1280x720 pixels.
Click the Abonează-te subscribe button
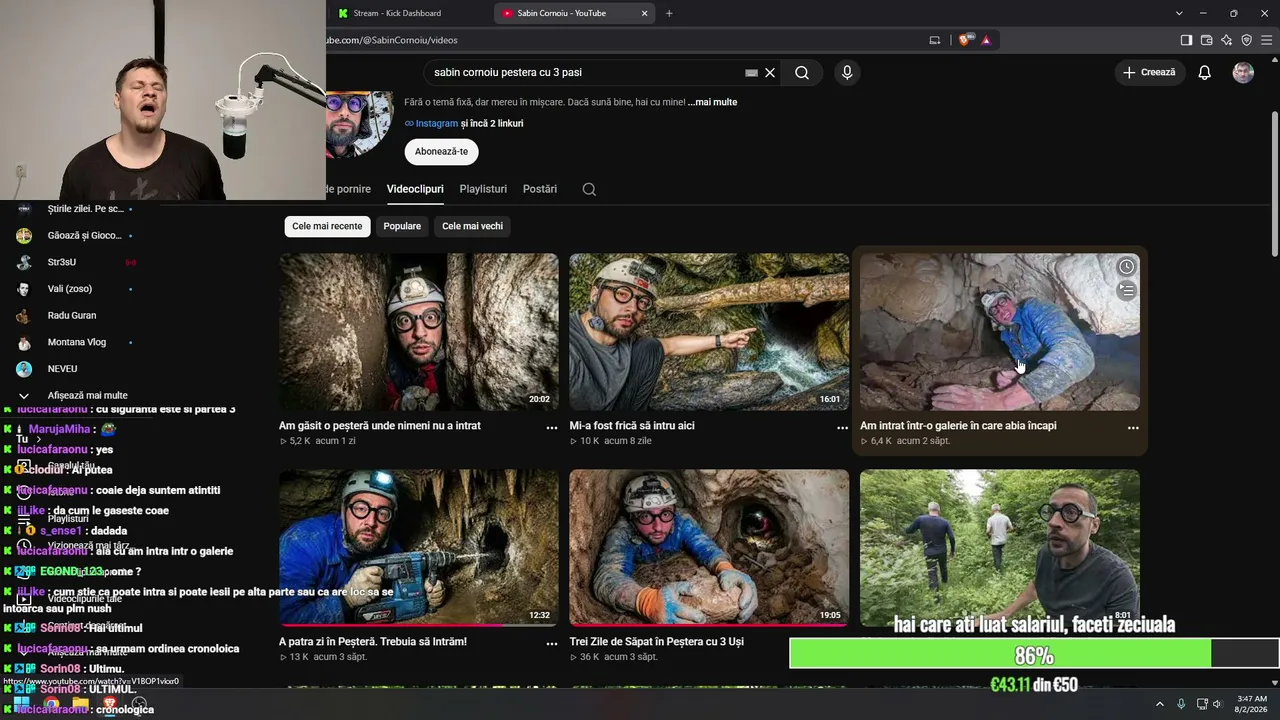(x=441, y=152)
